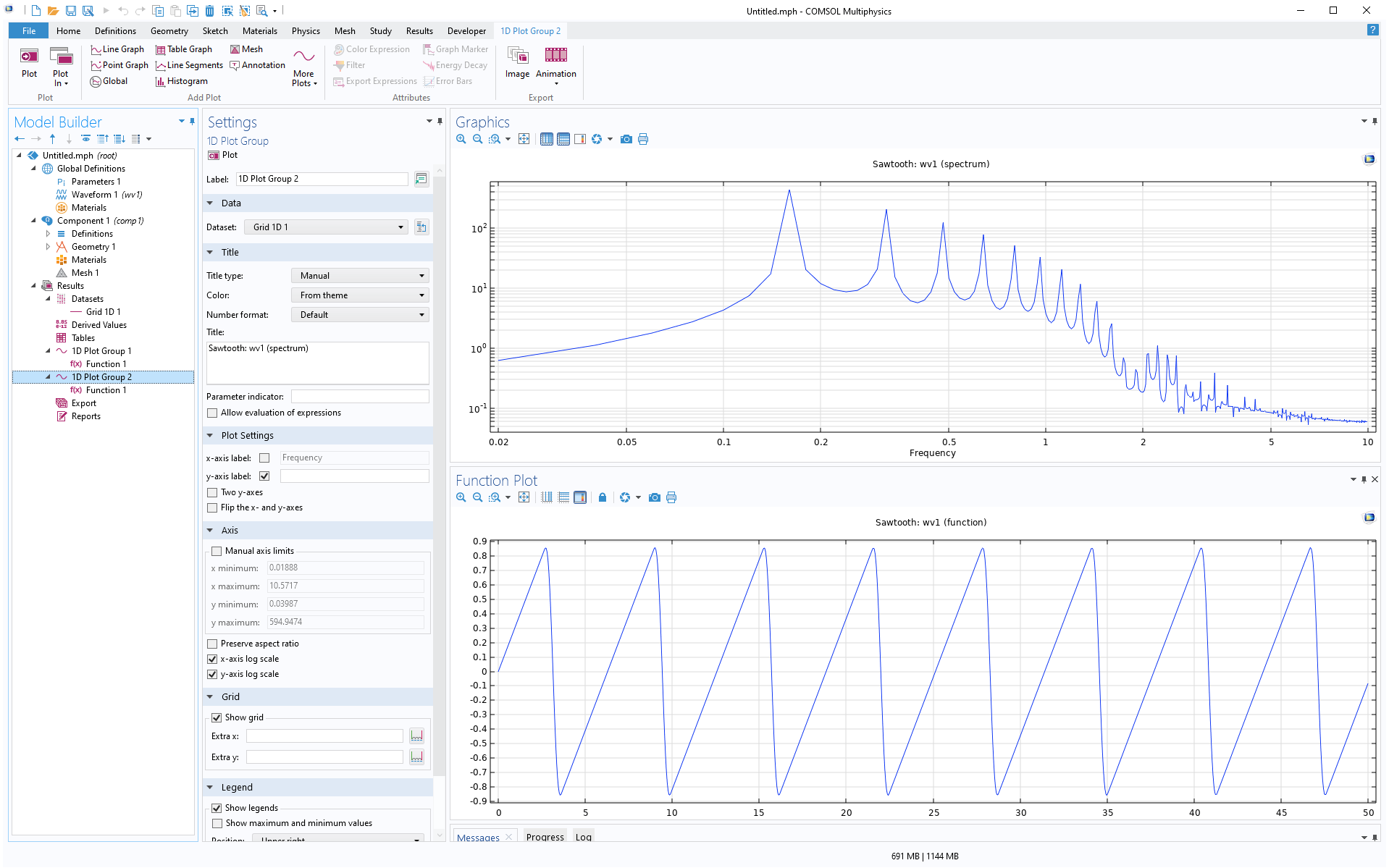Uncheck the Show grid option
1389x868 pixels.
[217, 717]
